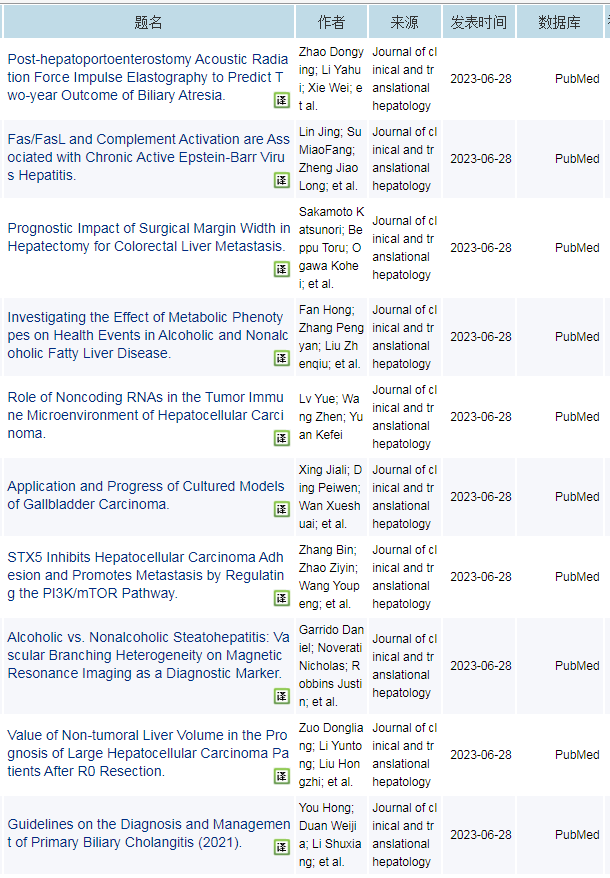Click translate icon for Surgical Margin Width article
Viewport: 610px width, 878px height.
pyautogui.click(x=282, y=269)
